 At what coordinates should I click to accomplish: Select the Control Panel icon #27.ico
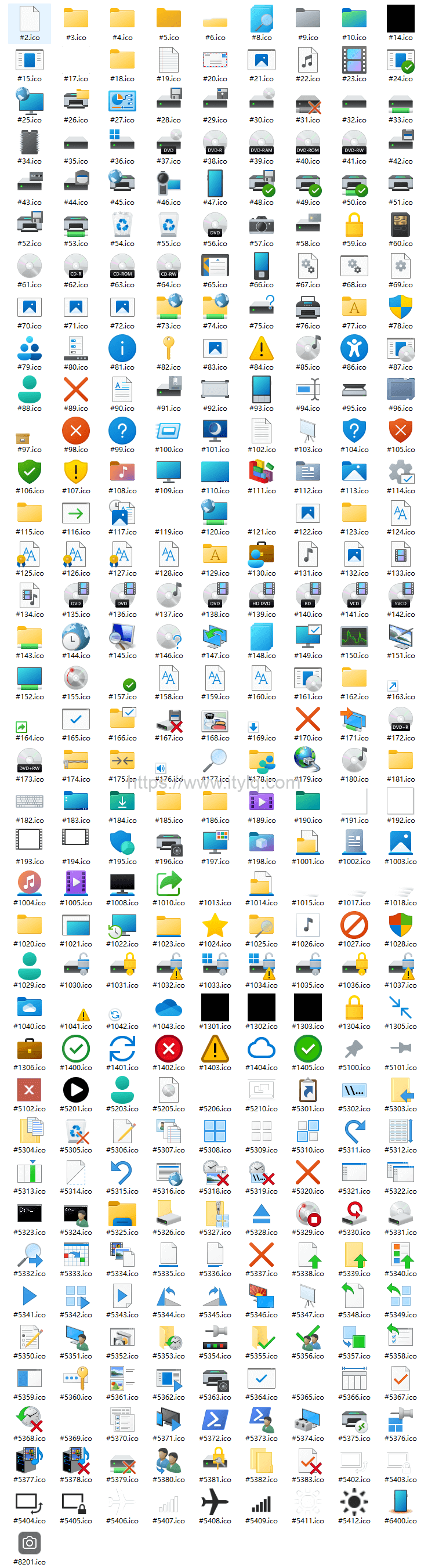point(122,101)
